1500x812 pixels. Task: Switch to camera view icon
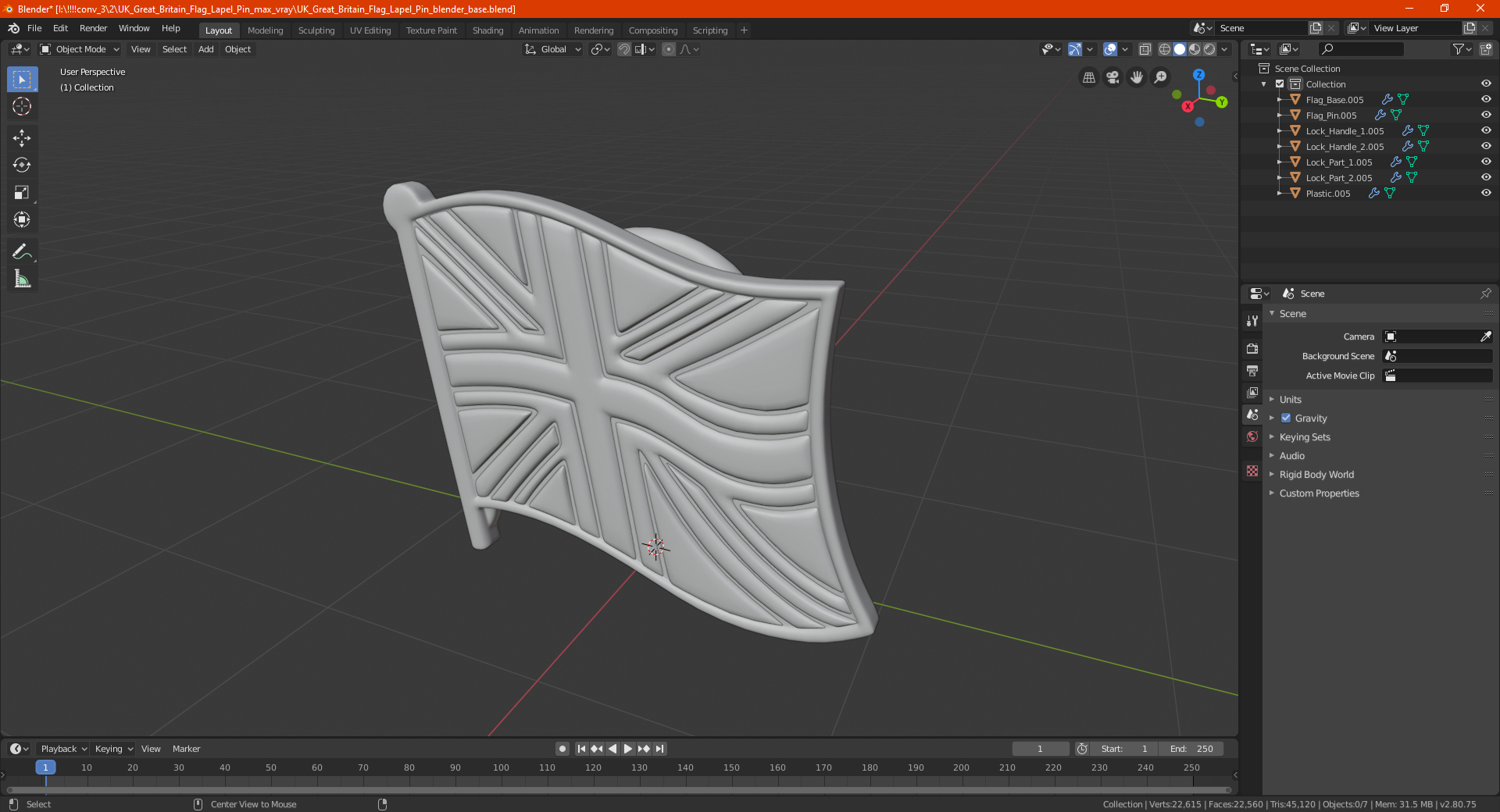(x=1112, y=77)
